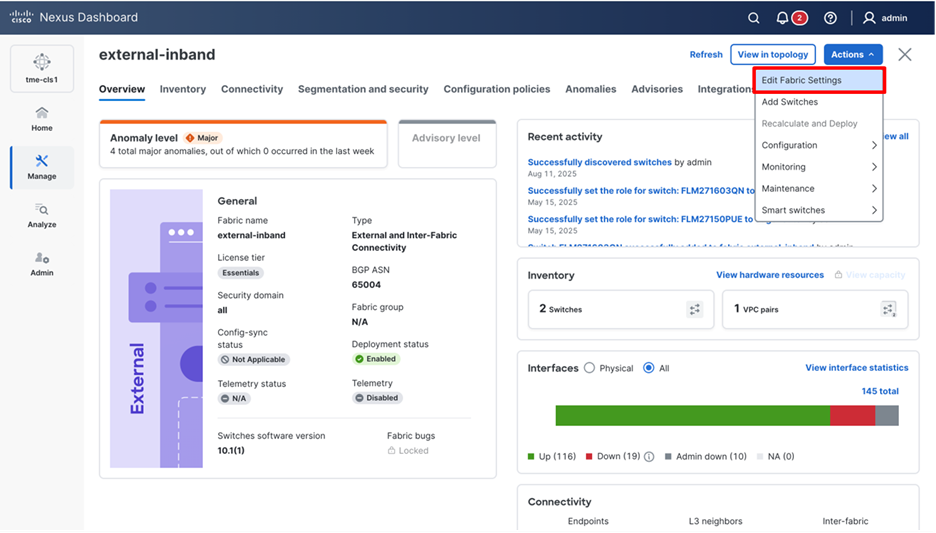Click the gray Admin down bar segment
The width and height of the screenshot is (936, 533).
point(887,415)
